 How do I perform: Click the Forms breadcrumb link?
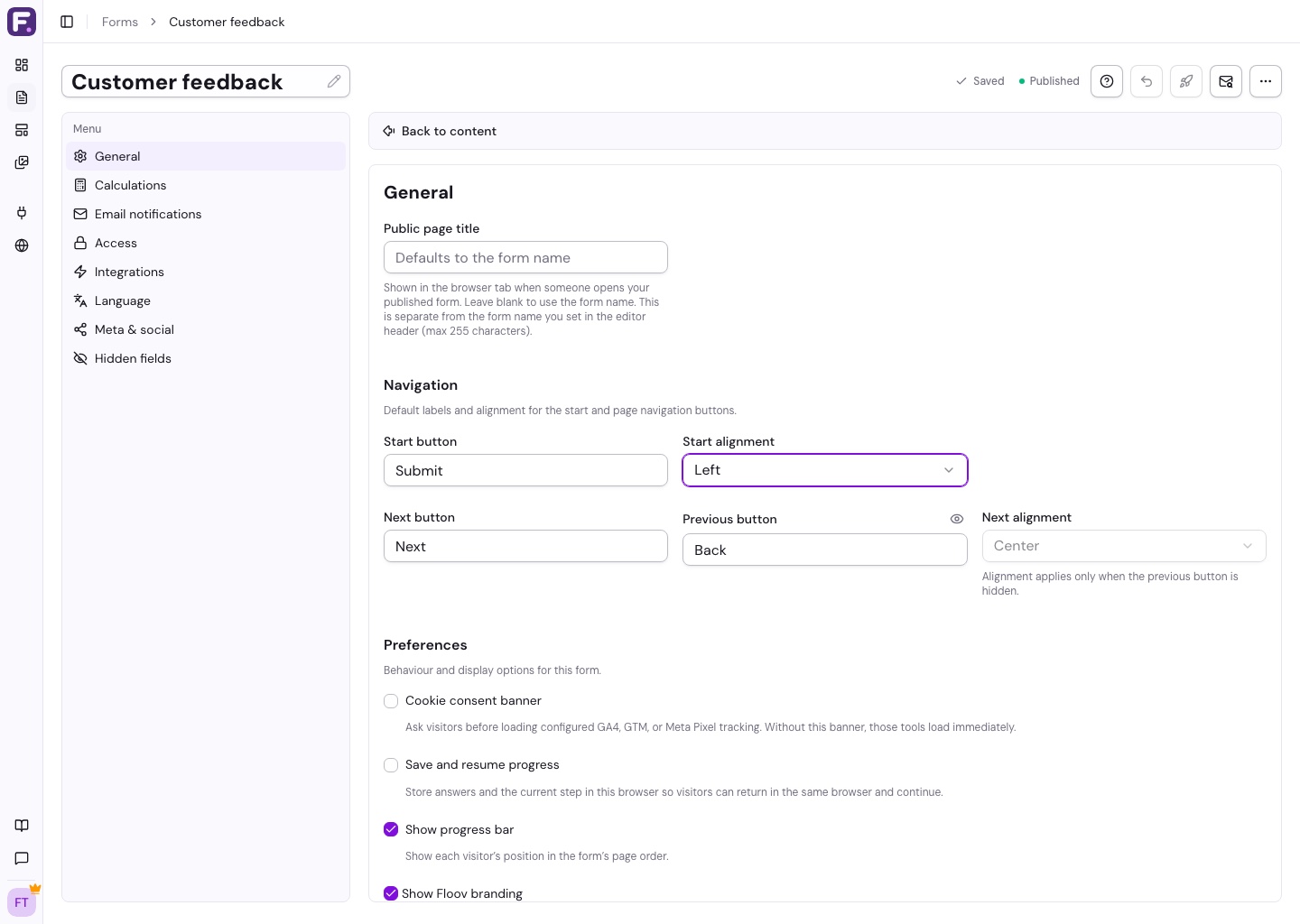(x=120, y=22)
